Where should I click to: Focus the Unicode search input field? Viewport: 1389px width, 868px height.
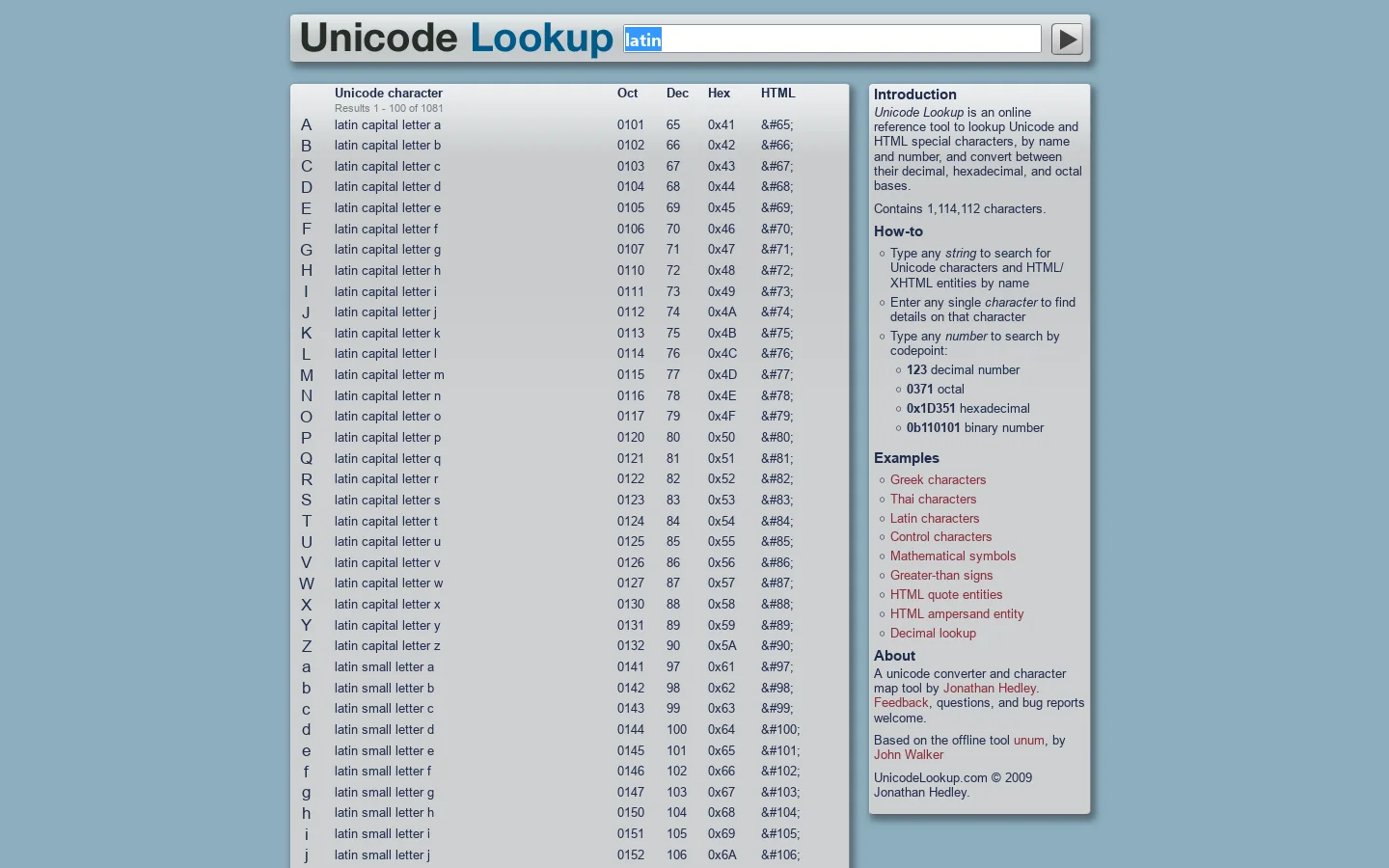(832, 39)
